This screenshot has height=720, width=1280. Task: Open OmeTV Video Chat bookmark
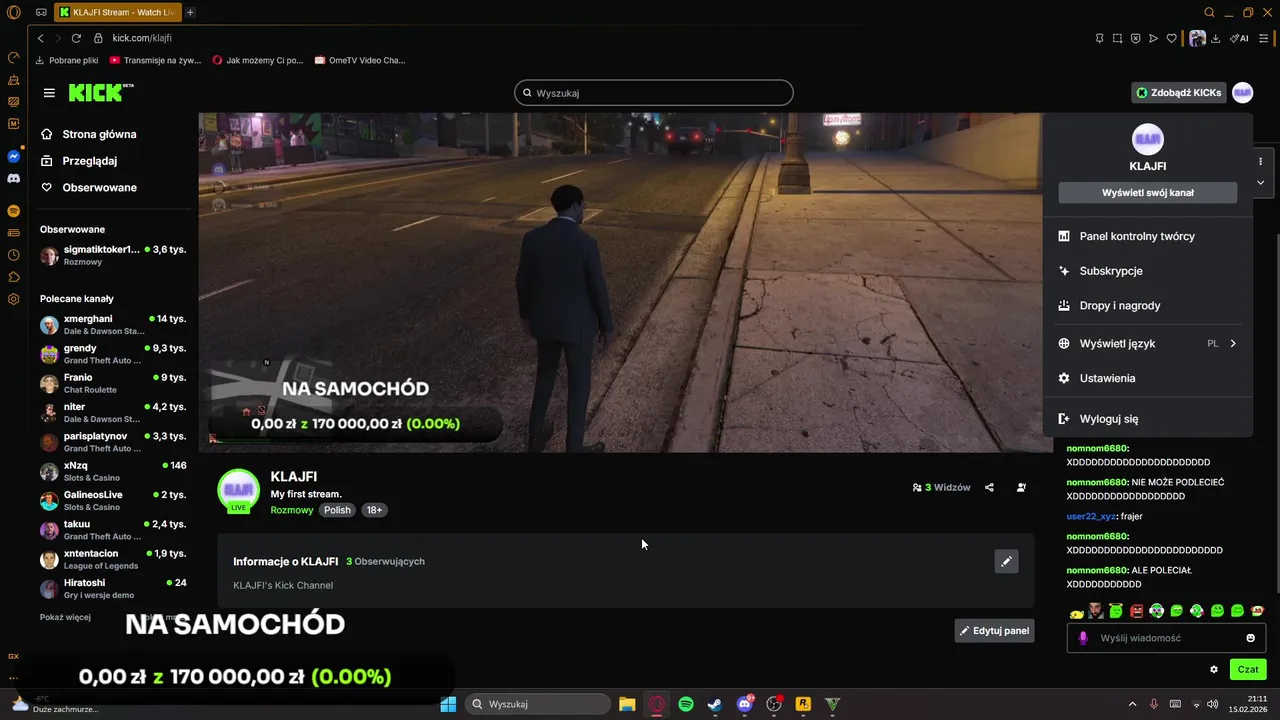coord(360,60)
